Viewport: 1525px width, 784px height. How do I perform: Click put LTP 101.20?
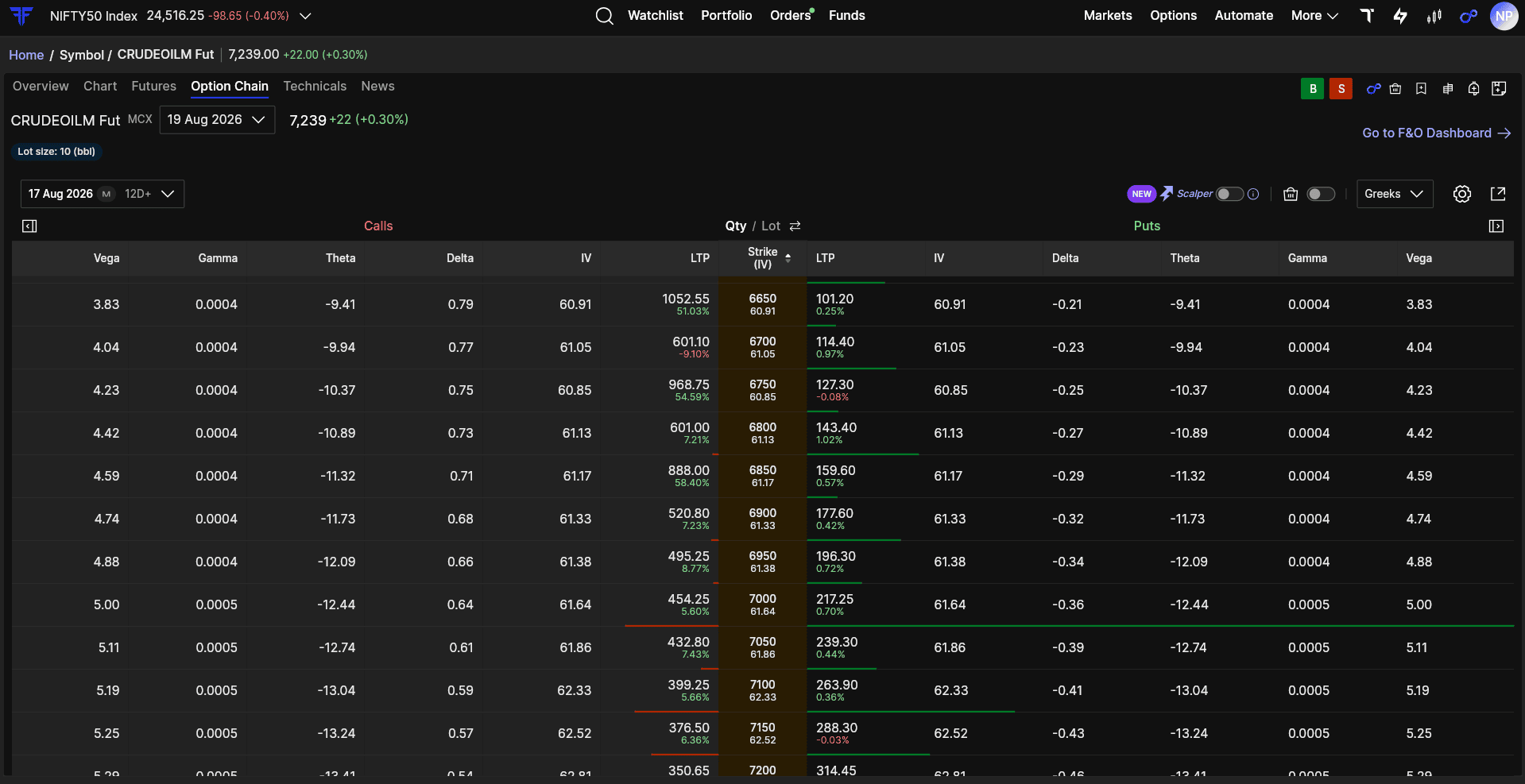coord(834,299)
